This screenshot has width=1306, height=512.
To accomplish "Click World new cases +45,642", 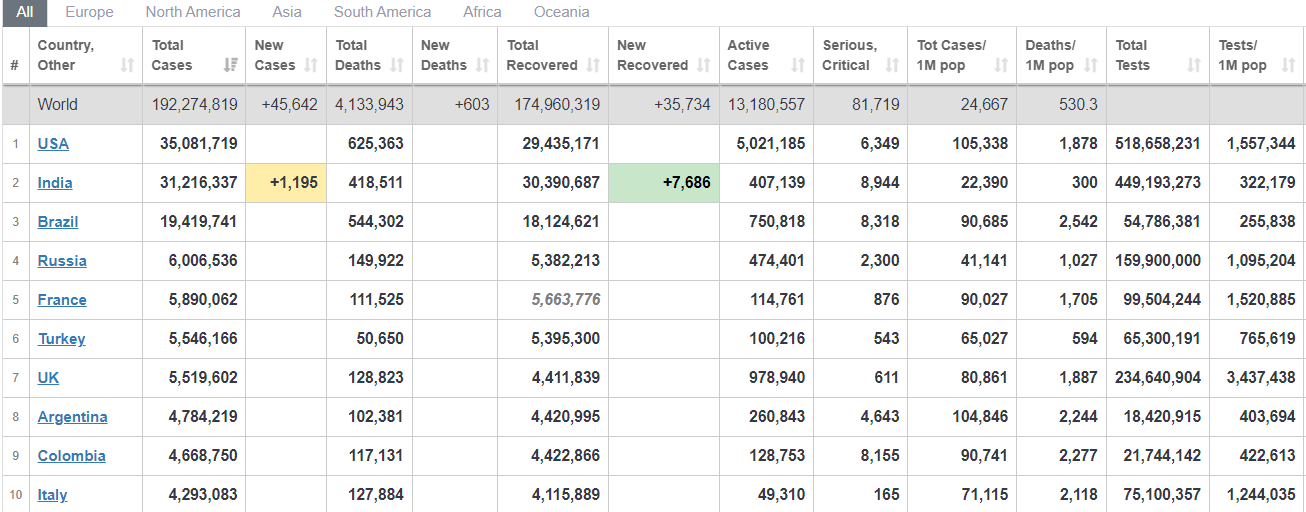I will coord(290,105).
